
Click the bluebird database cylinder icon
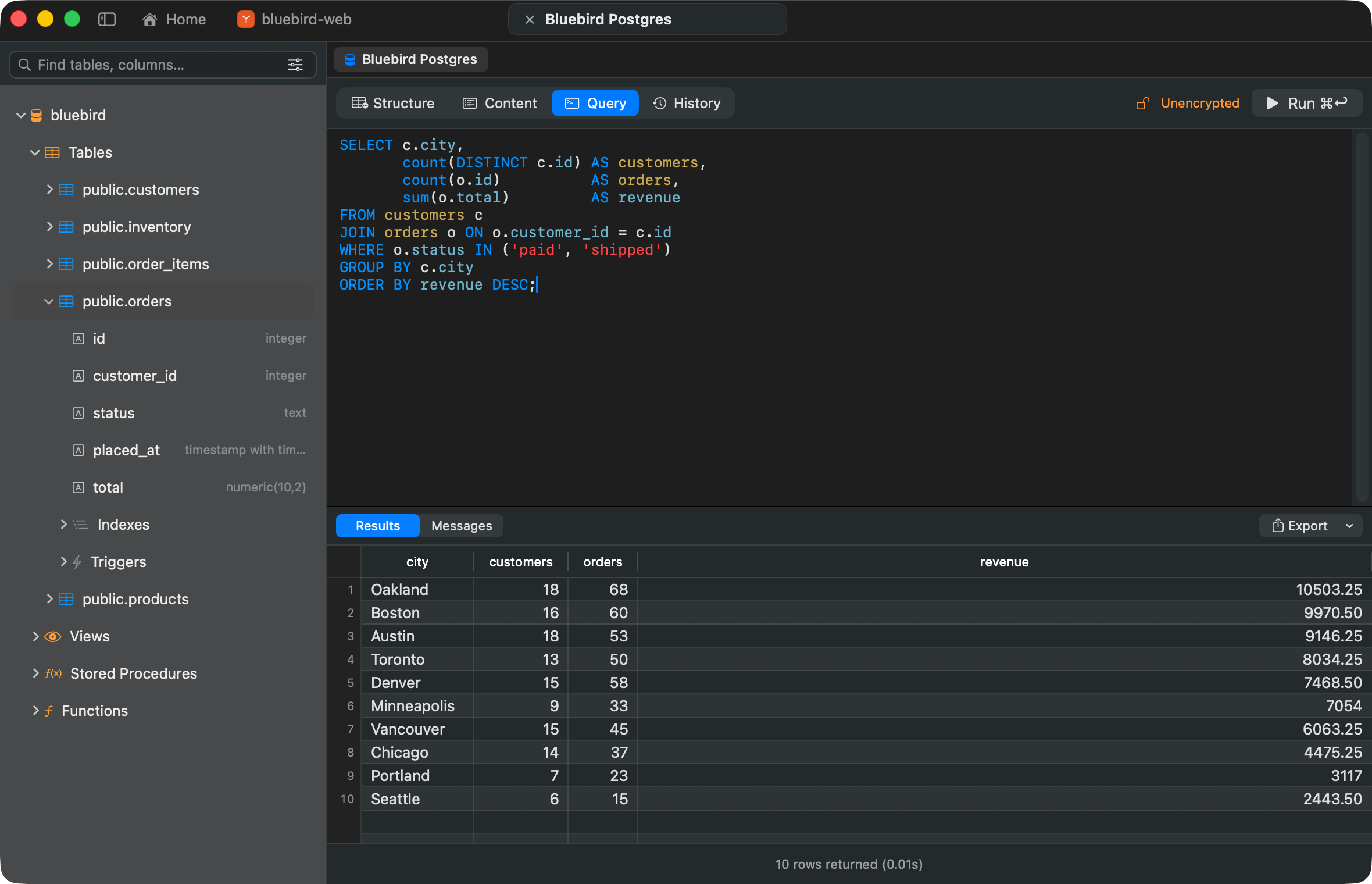37,115
